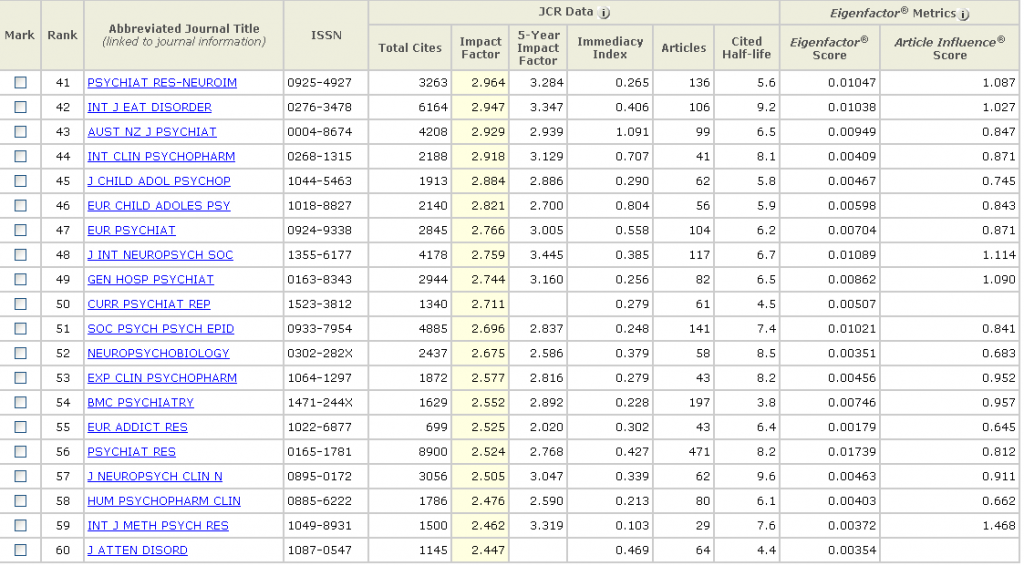Open the EUR PSYCHIAT journal link
Screen dimensions: 1024x566
131,230
